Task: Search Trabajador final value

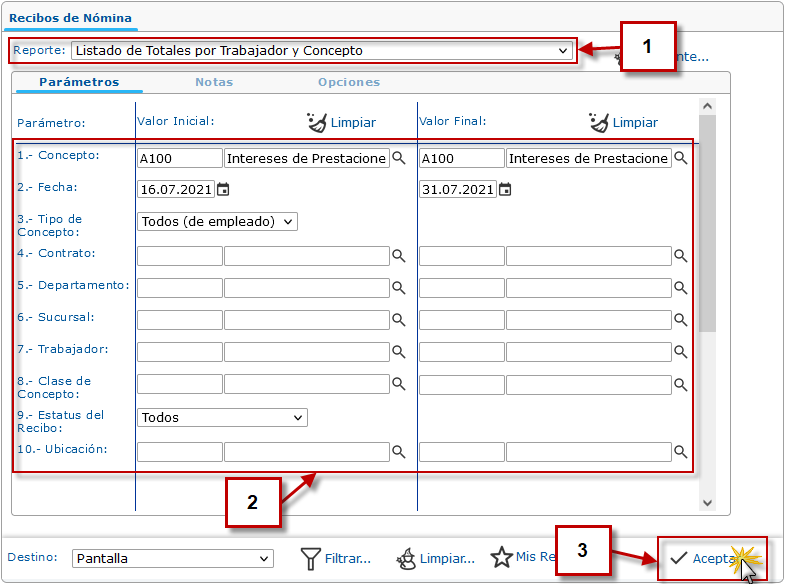Action: (x=680, y=352)
